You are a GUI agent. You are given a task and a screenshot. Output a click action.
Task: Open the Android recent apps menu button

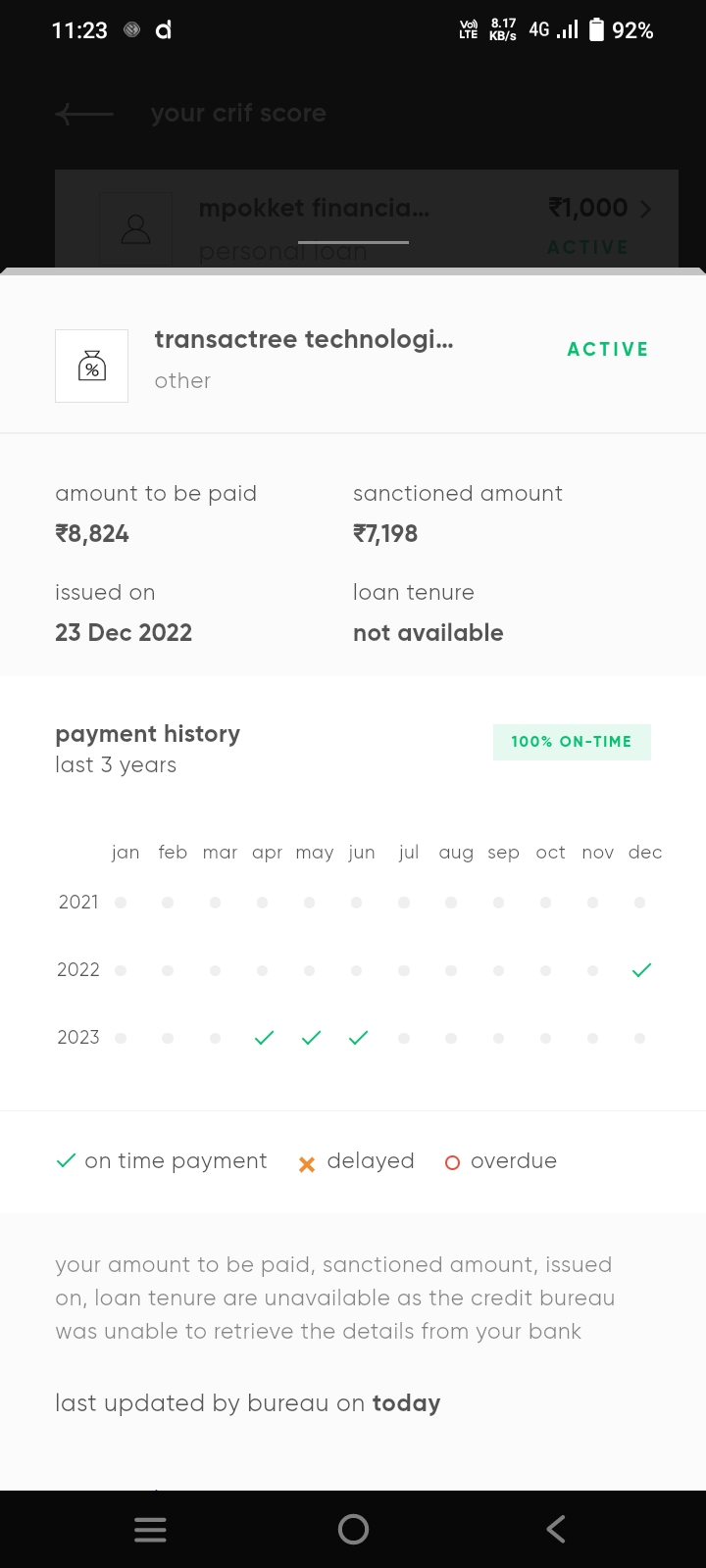click(x=150, y=1530)
